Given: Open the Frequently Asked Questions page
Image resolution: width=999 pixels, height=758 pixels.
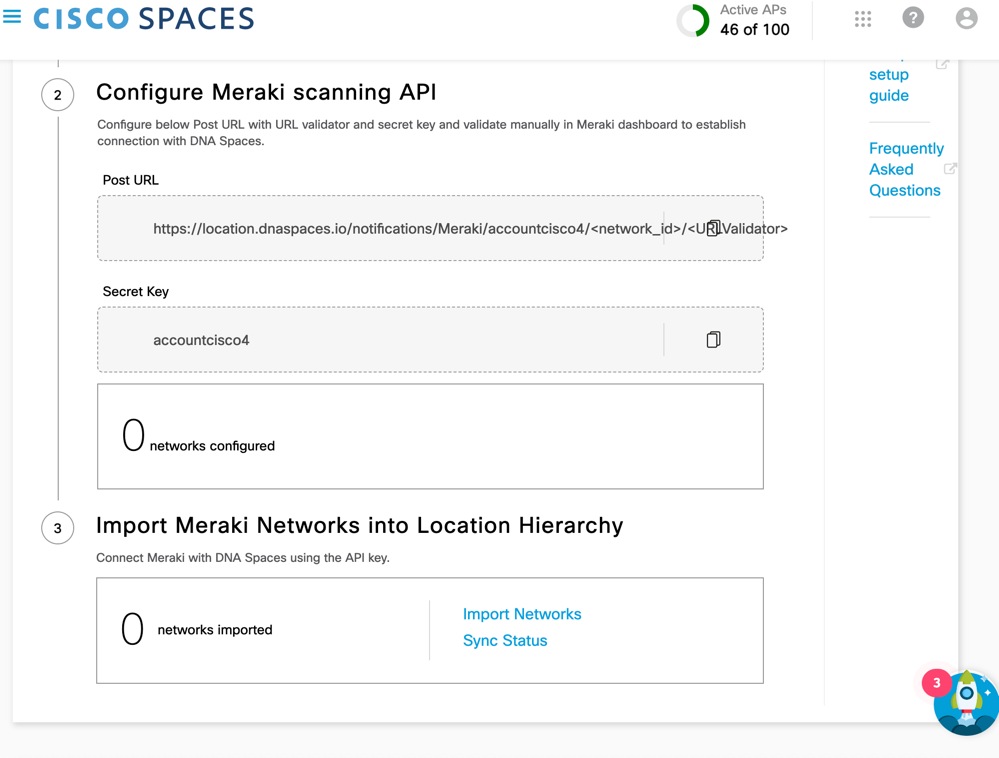Looking at the screenshot, I should tap(905, 169).
